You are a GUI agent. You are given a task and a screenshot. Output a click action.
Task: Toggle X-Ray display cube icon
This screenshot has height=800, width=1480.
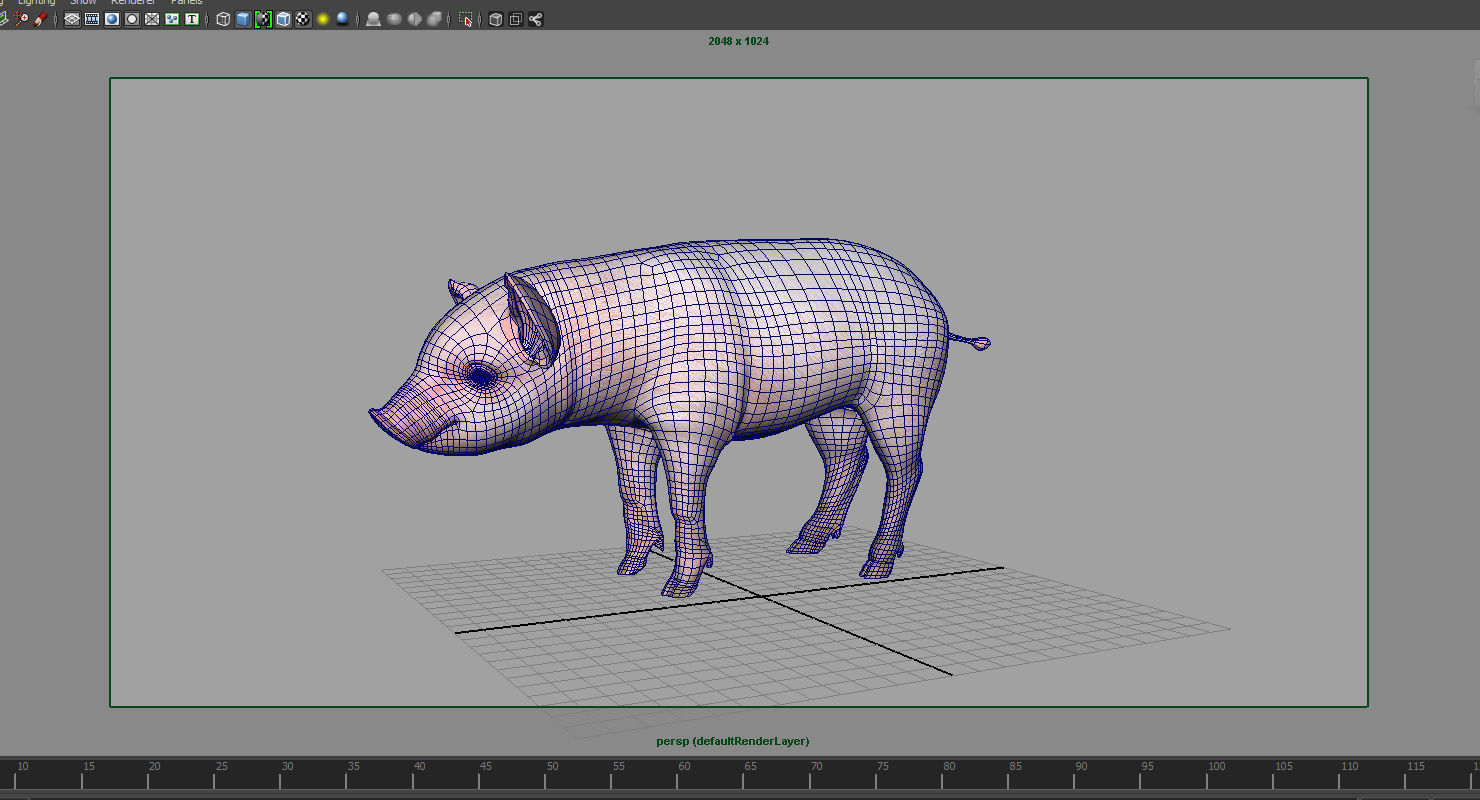tap(495, 19)
